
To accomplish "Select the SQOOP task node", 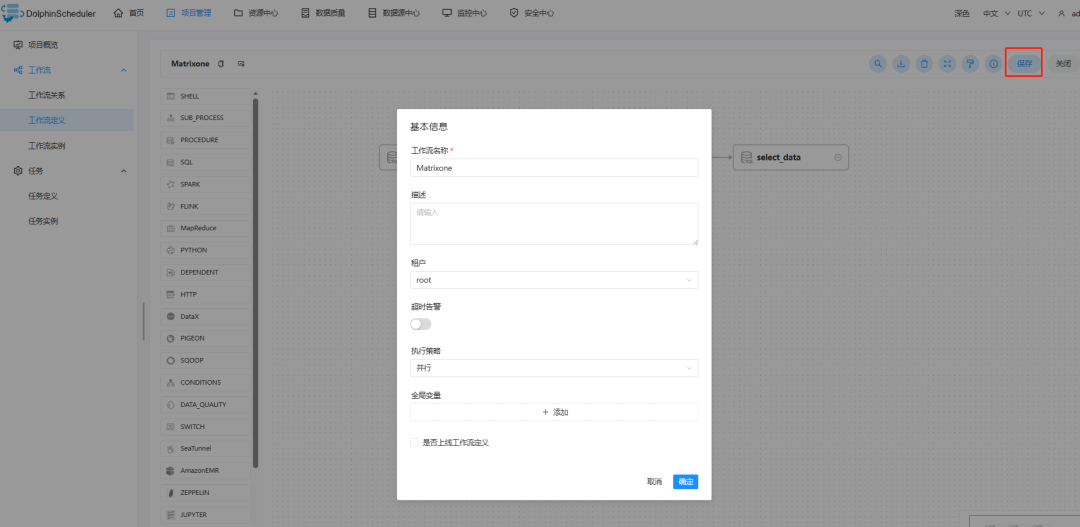I will [x=205, y=360].
